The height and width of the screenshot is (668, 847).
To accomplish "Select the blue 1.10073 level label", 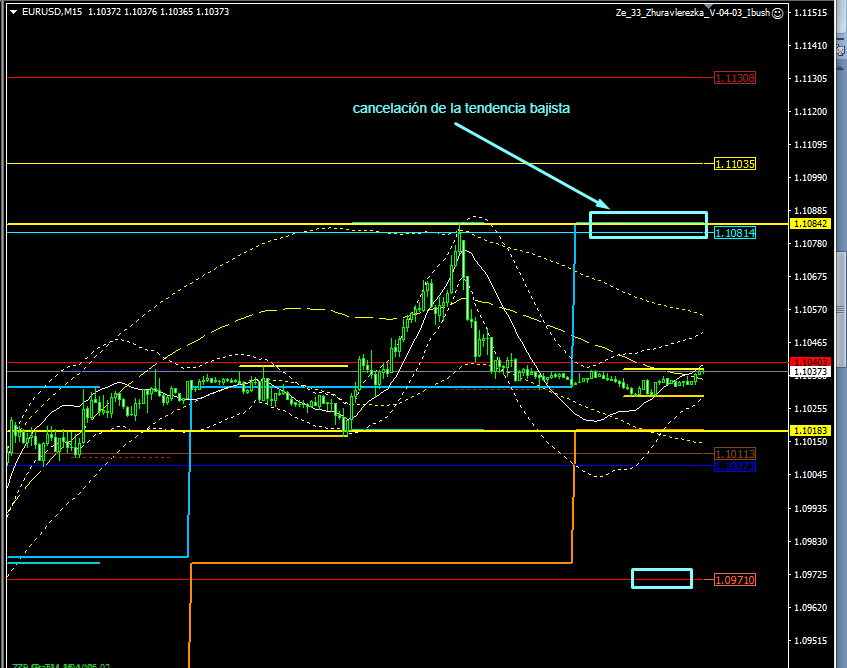I will 735,466.
